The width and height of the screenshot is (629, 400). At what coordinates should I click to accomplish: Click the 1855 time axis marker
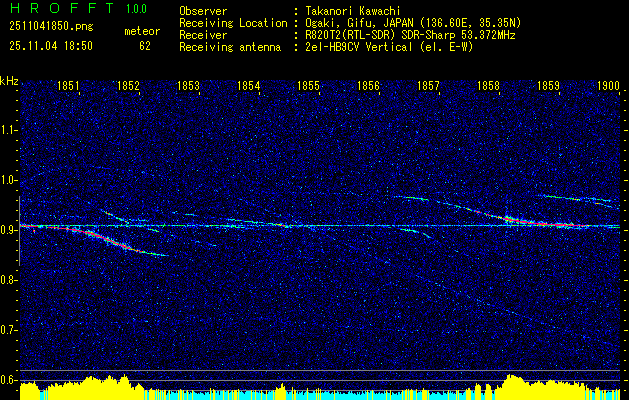308,85
